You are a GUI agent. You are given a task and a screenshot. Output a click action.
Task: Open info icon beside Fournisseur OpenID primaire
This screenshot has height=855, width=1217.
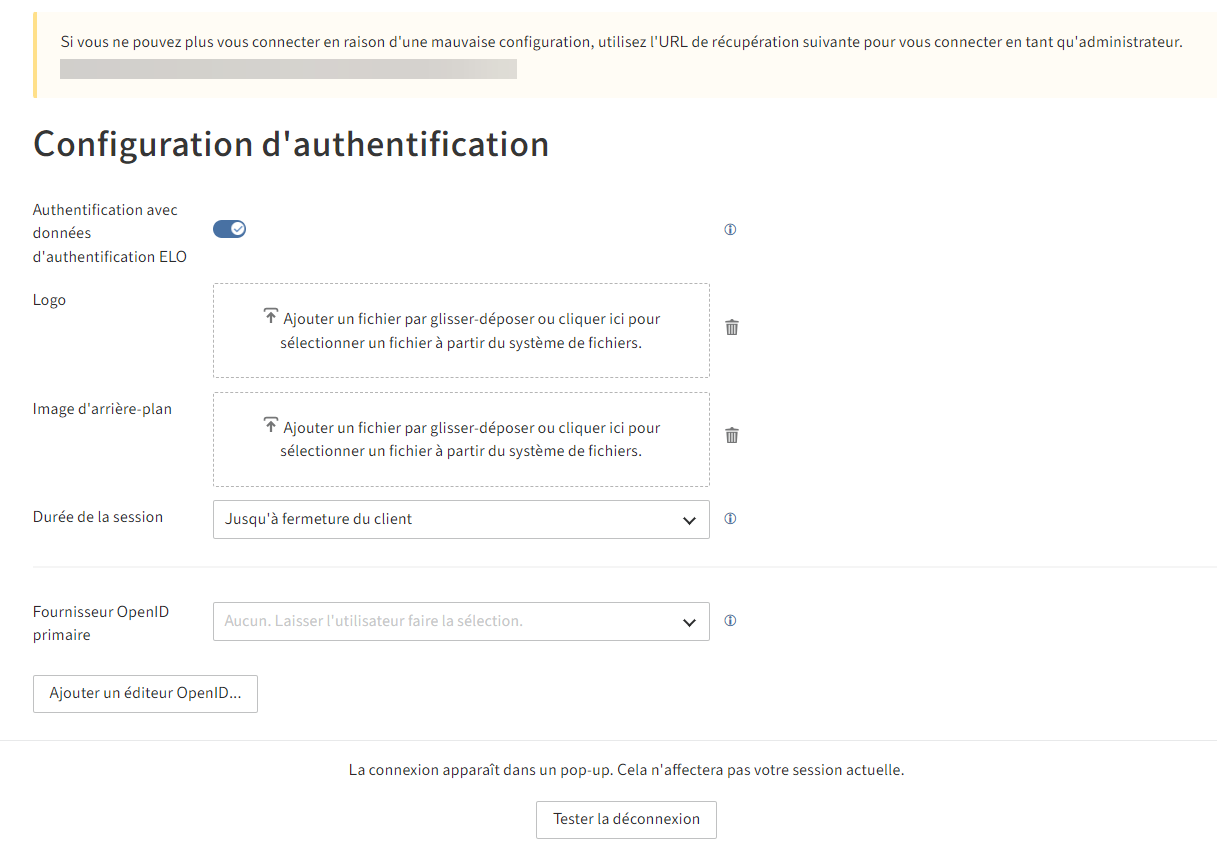(730, 621)
